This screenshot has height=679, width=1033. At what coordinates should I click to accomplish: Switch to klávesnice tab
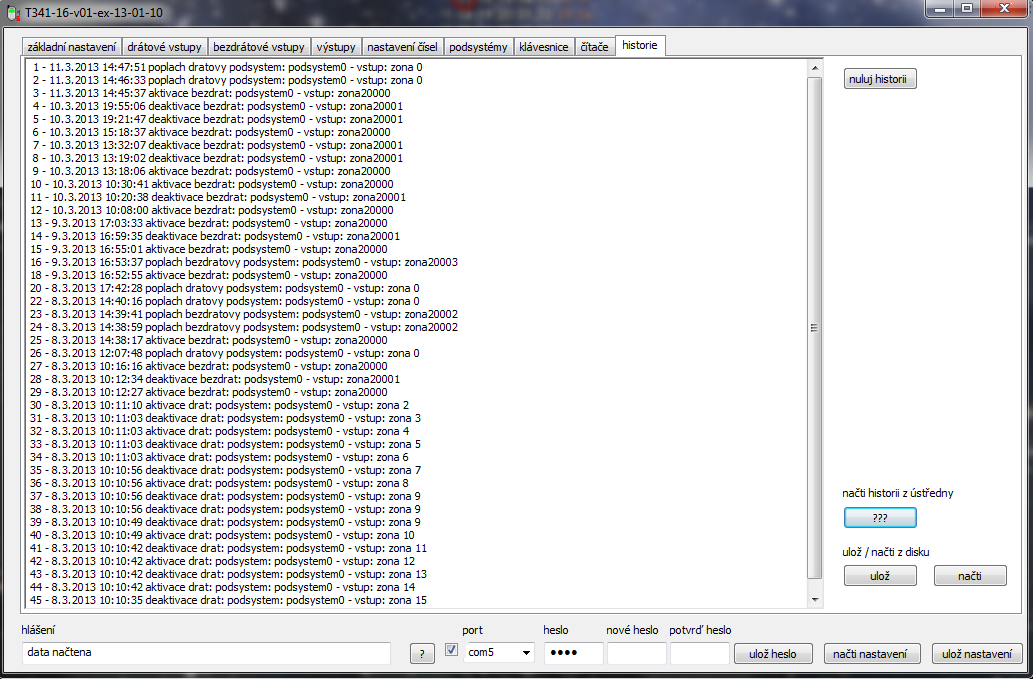click(x=544, y=47)
